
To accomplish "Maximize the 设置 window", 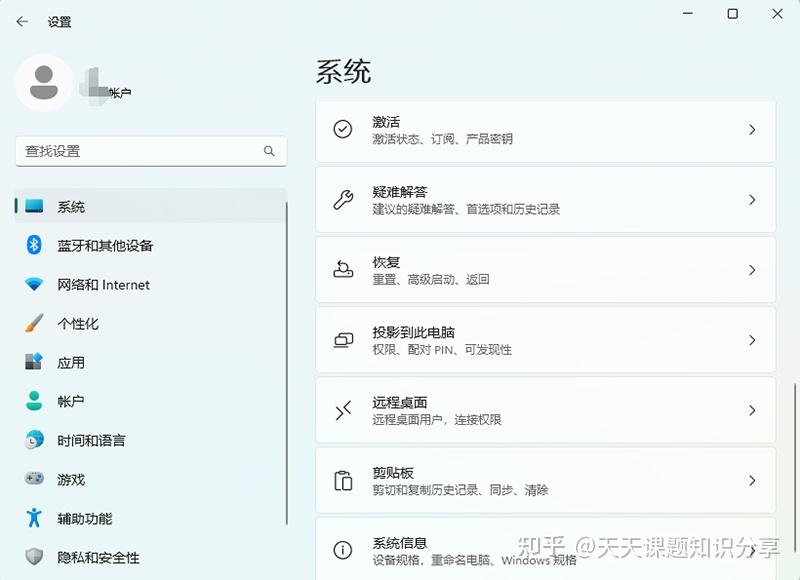I will (x=733, y=14).
